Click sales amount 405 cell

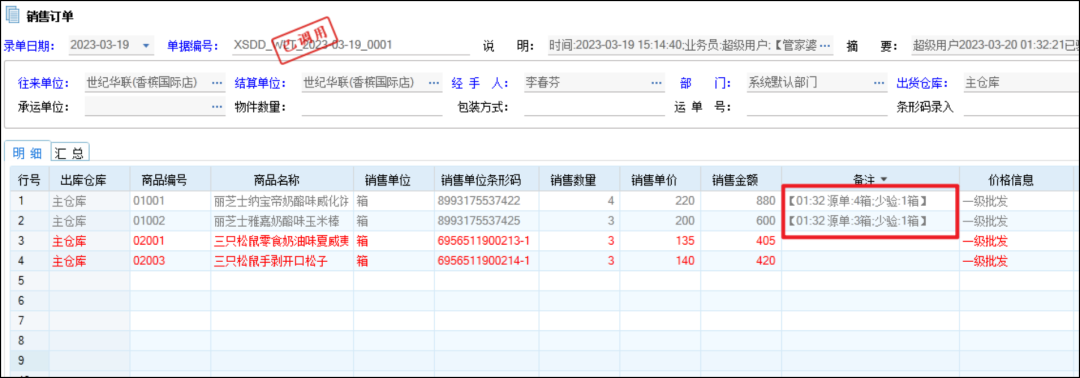pyautogui.click(x=741, y=241)
